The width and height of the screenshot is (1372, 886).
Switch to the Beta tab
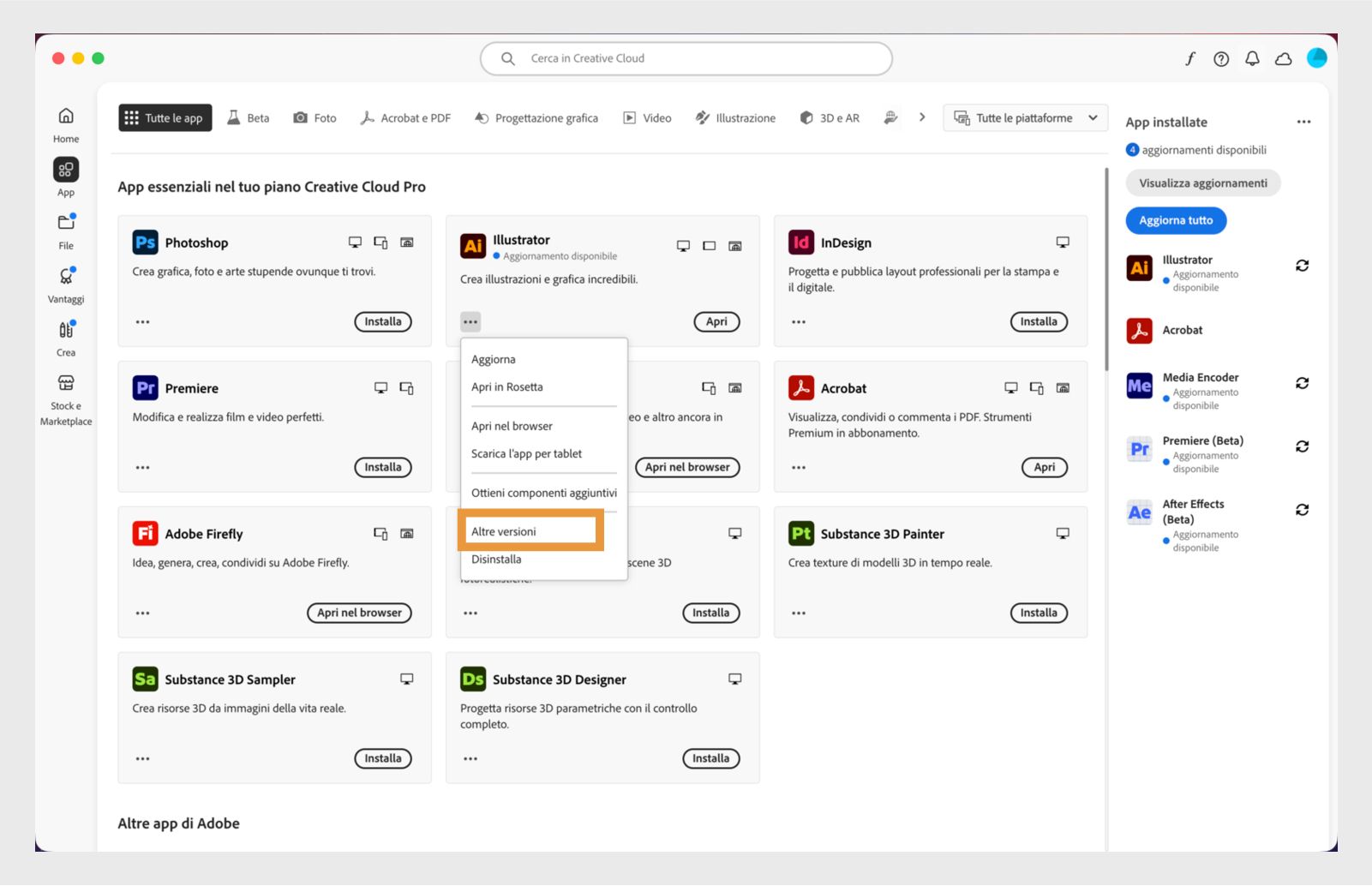tap(249, 118)
